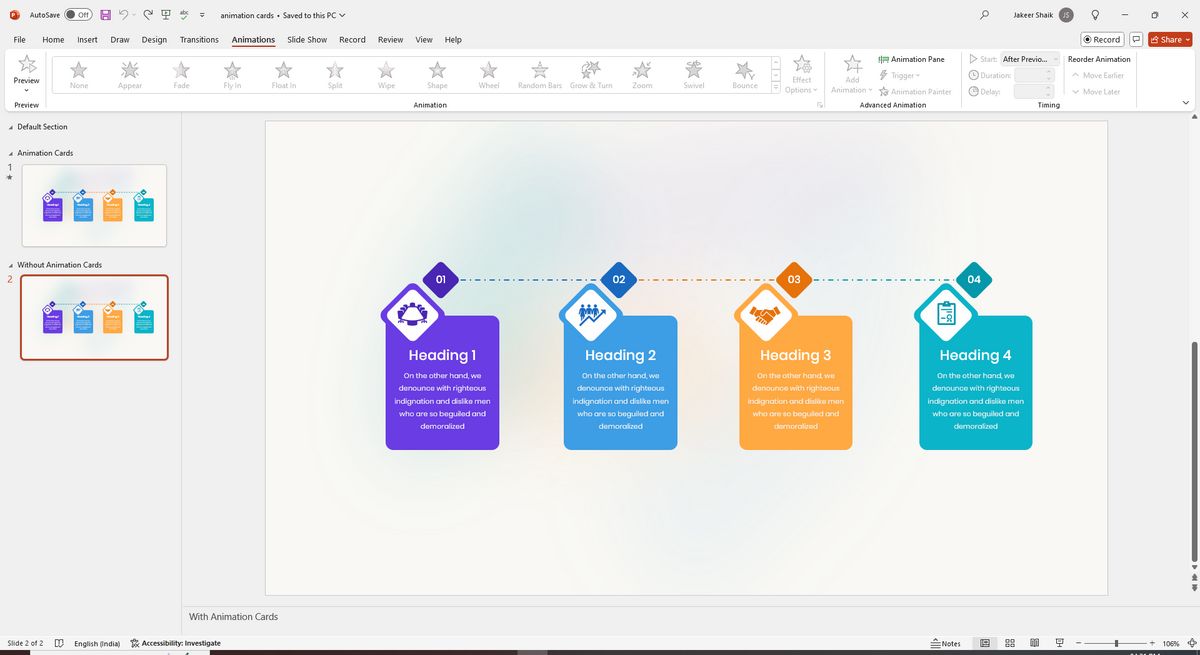The image size is (1200, 655).
Task: Toggle the Notes pane
Action: pos(945,643)
